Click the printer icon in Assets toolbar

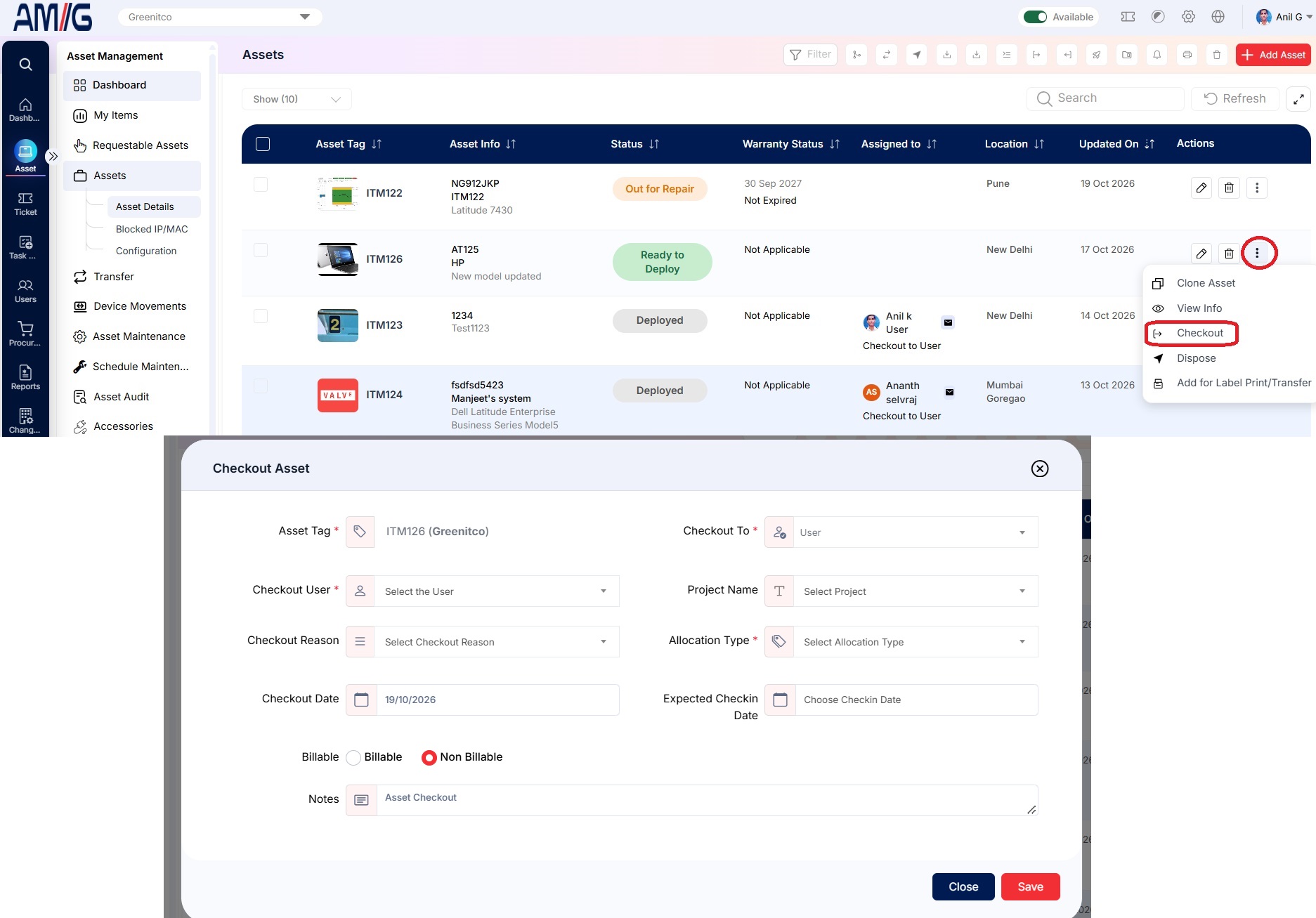[1187, 55]
